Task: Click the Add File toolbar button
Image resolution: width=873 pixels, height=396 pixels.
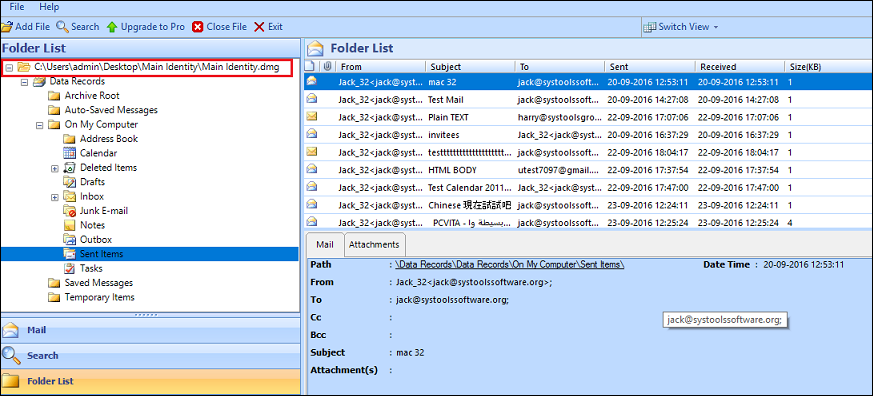Action: 26,27
